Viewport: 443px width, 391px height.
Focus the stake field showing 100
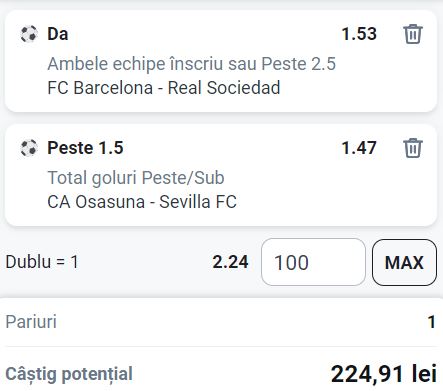click(x=313, y=262)
